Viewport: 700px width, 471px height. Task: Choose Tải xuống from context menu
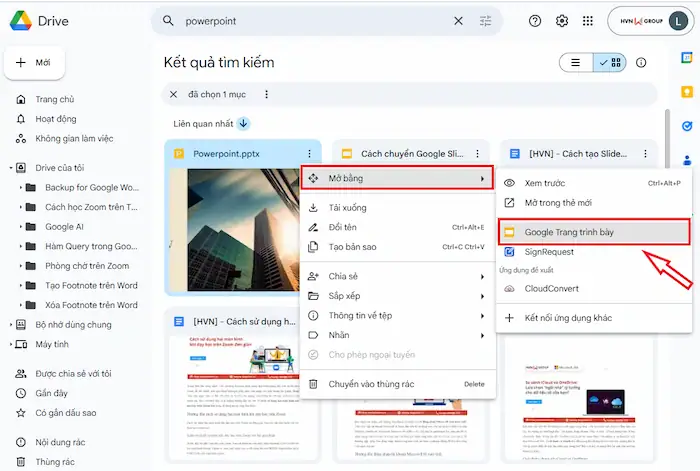click(347, 208)
